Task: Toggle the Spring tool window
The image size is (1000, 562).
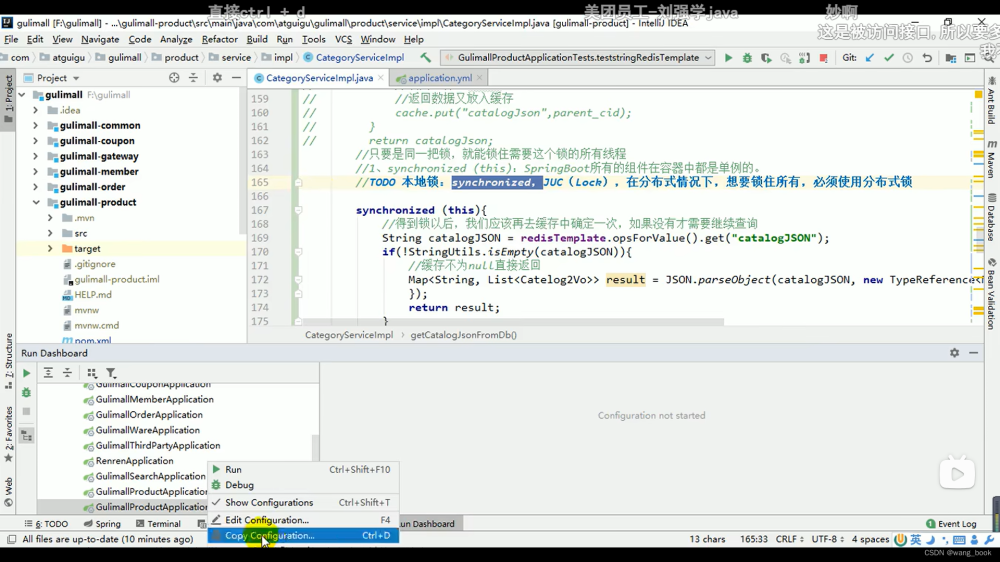Action: coord(102,524)
